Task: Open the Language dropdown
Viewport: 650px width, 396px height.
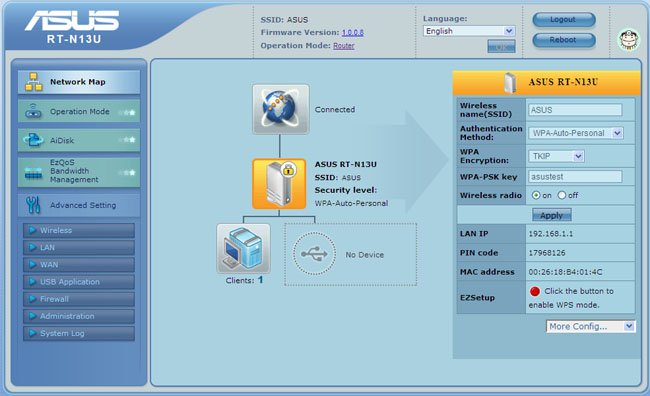Action: [469, 31]
